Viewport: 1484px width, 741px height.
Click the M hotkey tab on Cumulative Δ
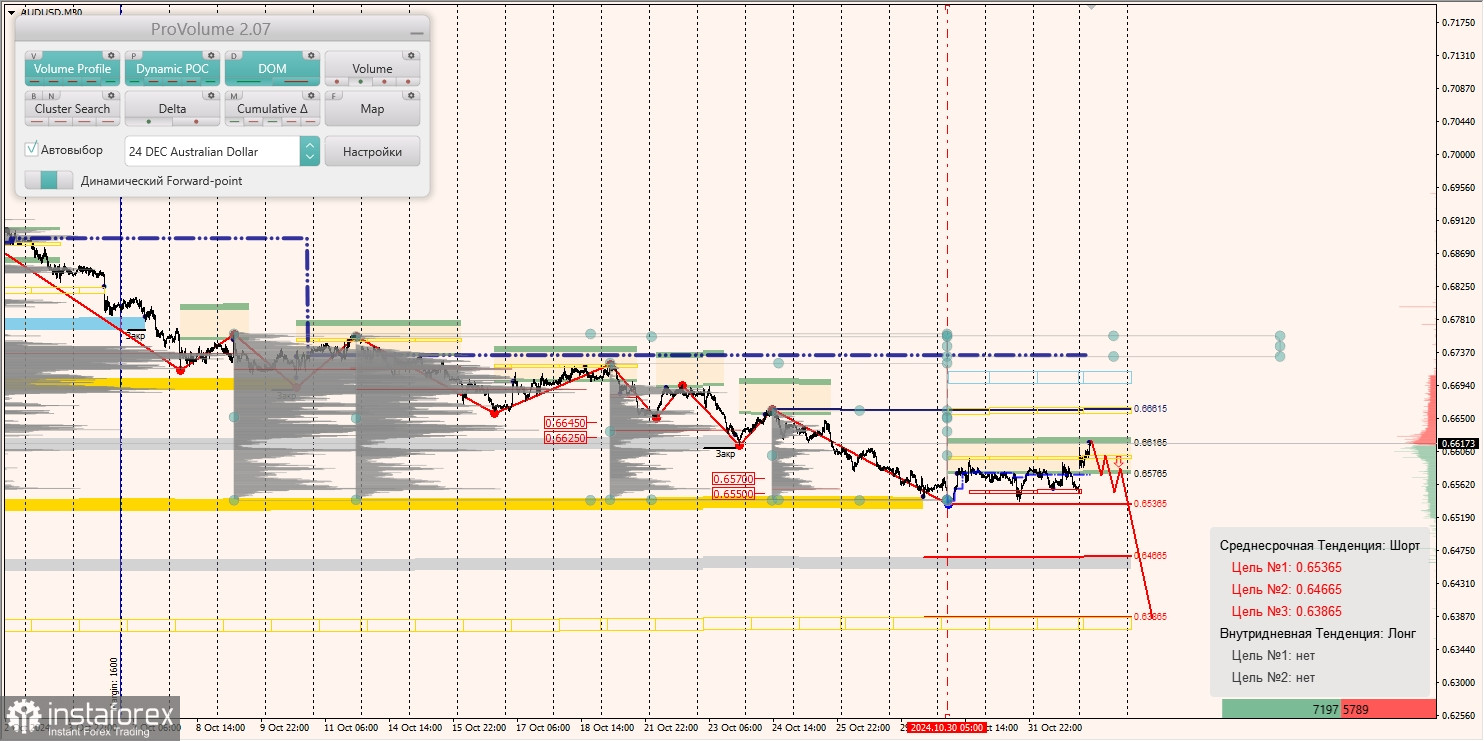click(x=236, y=96)
